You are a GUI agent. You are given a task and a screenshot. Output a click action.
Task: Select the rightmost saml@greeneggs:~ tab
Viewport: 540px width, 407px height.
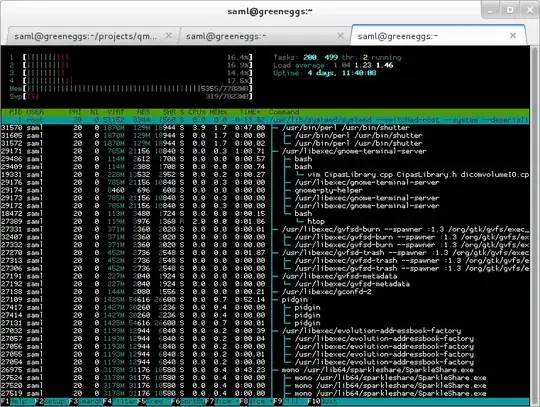[x=438, y=36]
